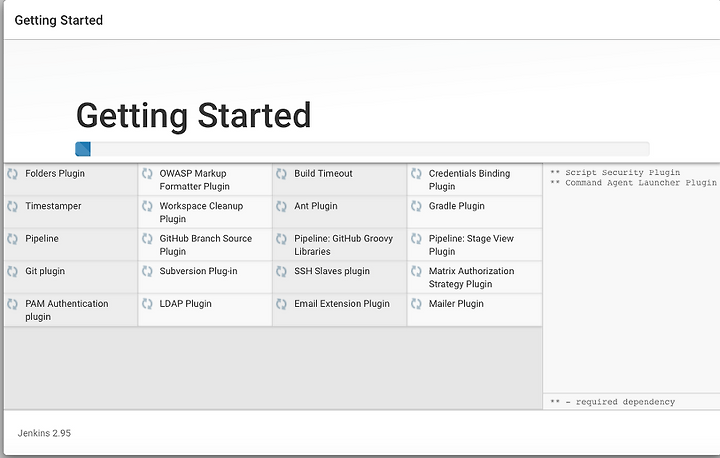The width and height of the screenshot is (720, 458).
Task: Click the spinner icon beside LDAP Plugin
Action: pyautogui.click(x=147, y=304)
